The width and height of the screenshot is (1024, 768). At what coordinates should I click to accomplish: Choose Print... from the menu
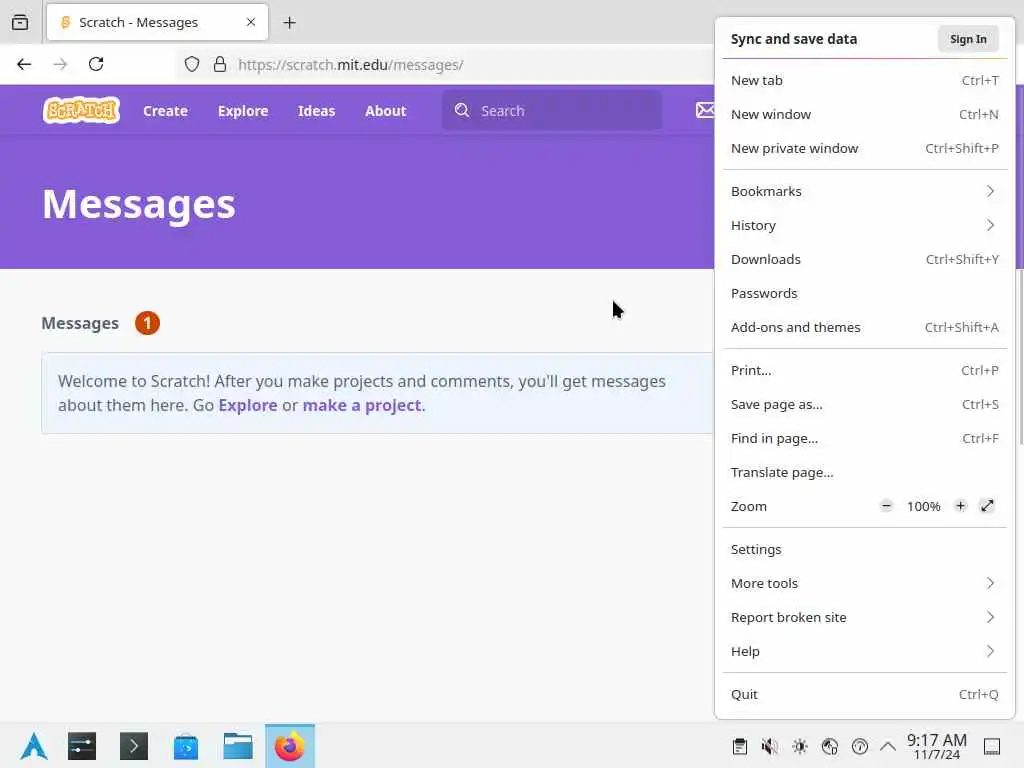[x=865, y=370]
